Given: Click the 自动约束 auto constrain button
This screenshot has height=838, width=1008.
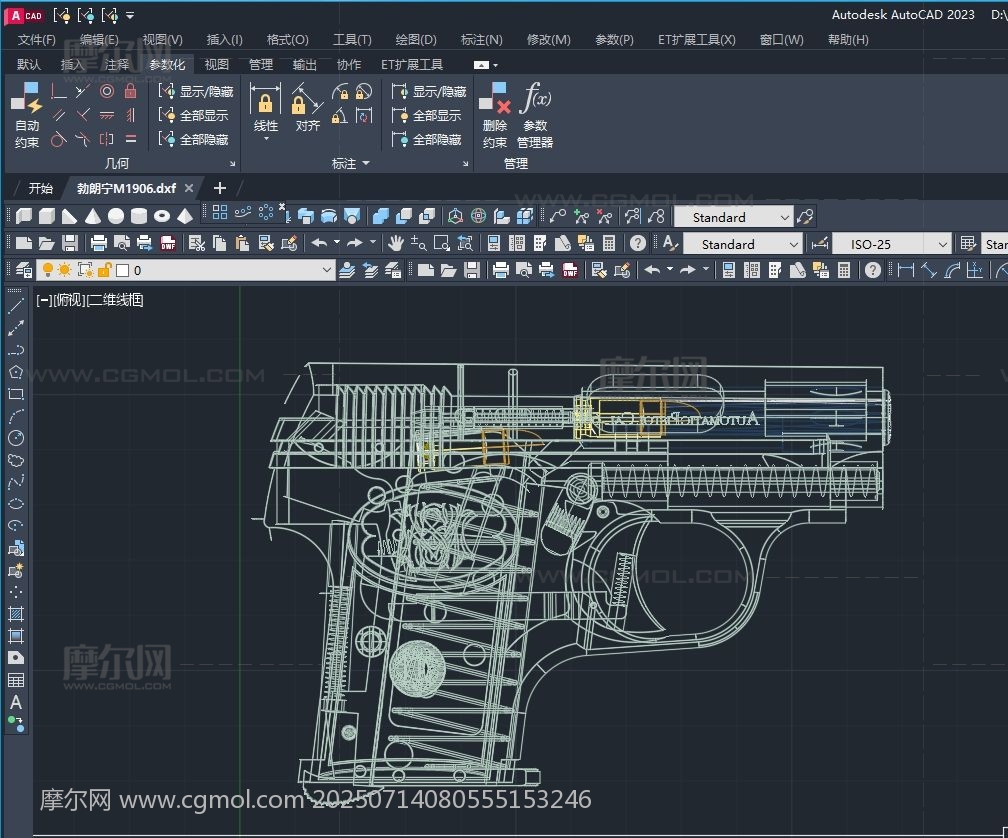Looking at the screenshot, I should [x=26, y=114].
